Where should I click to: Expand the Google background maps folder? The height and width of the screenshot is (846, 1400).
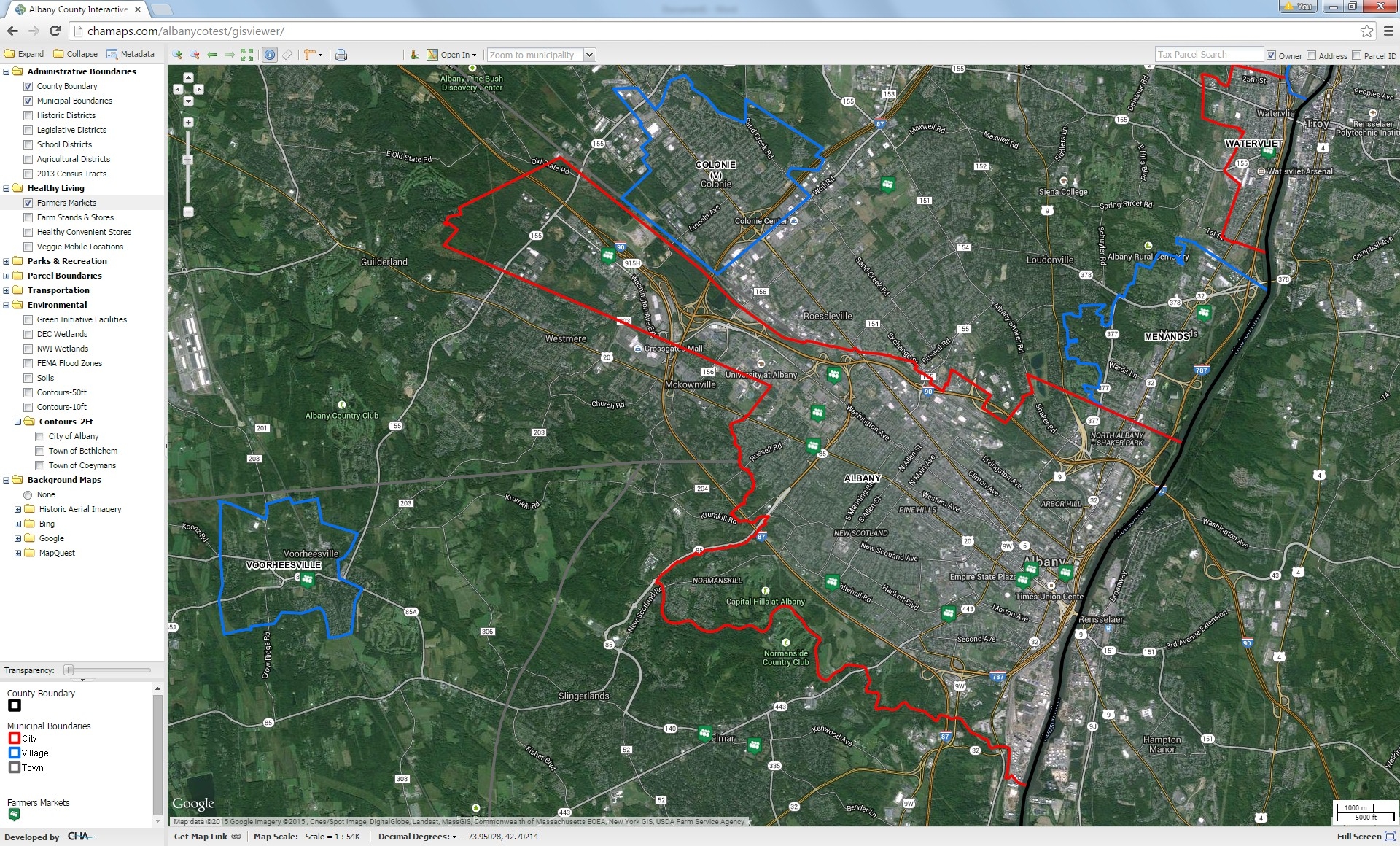(x=18, y=538)
